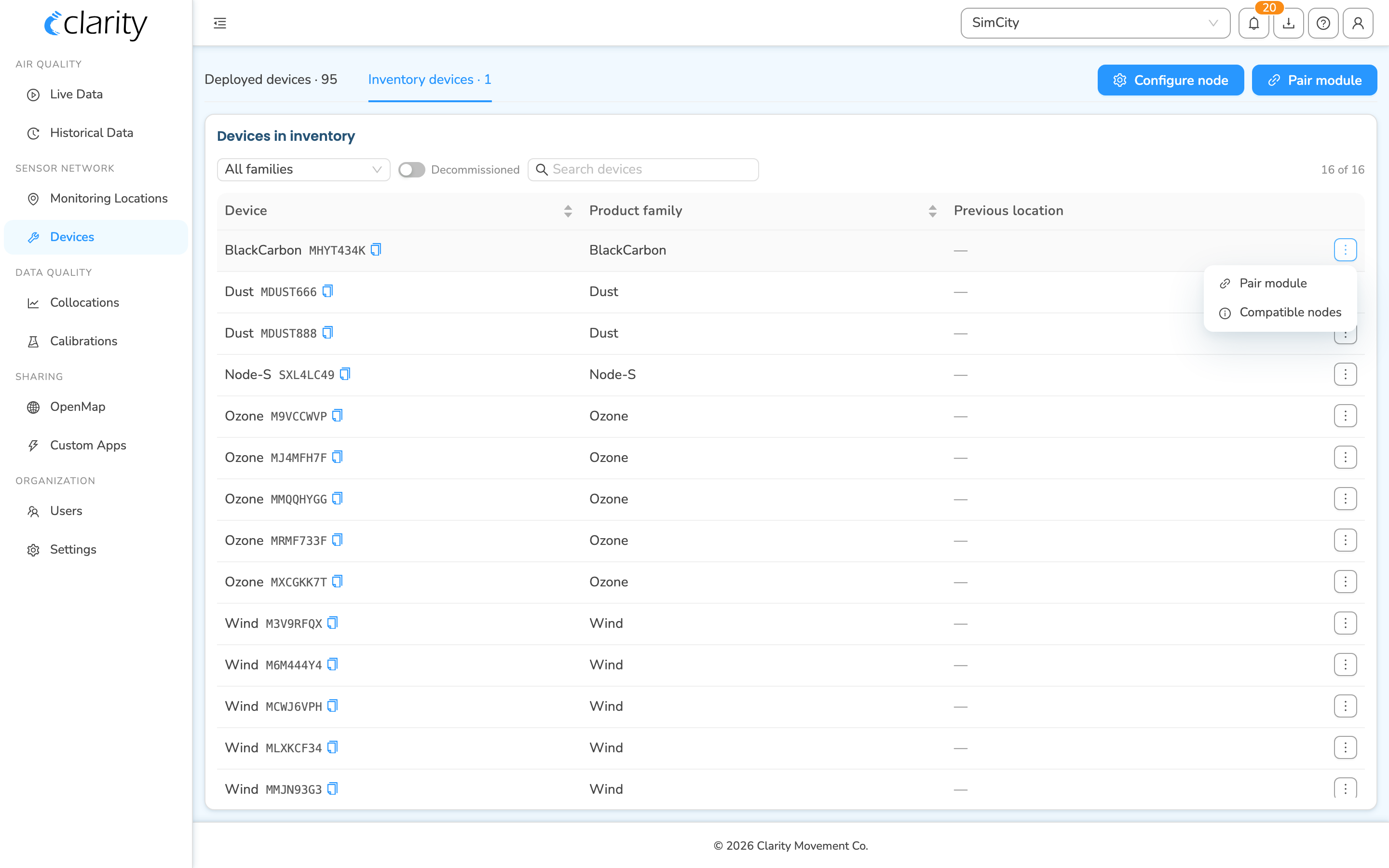The height and width of the screenshot is (868, 1389).
Task: Open actions menu for Ozone M9VCCWVP
Action: coord(1346,416)
